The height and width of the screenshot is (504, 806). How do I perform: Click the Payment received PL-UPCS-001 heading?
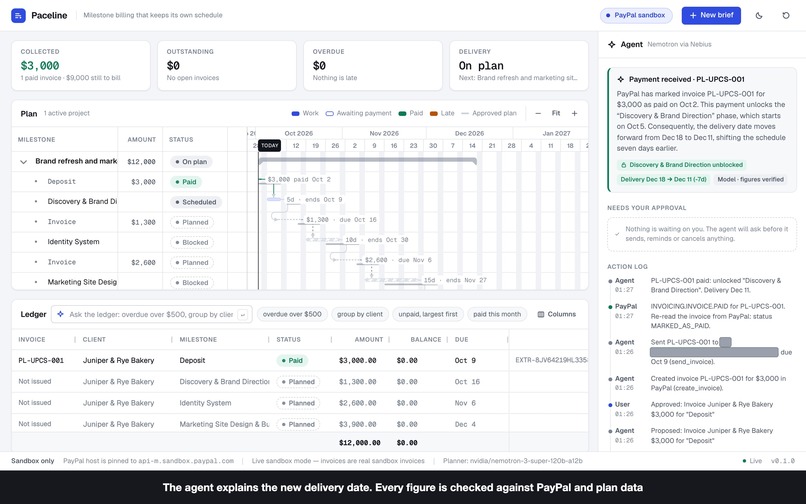[x=686, y=79]
